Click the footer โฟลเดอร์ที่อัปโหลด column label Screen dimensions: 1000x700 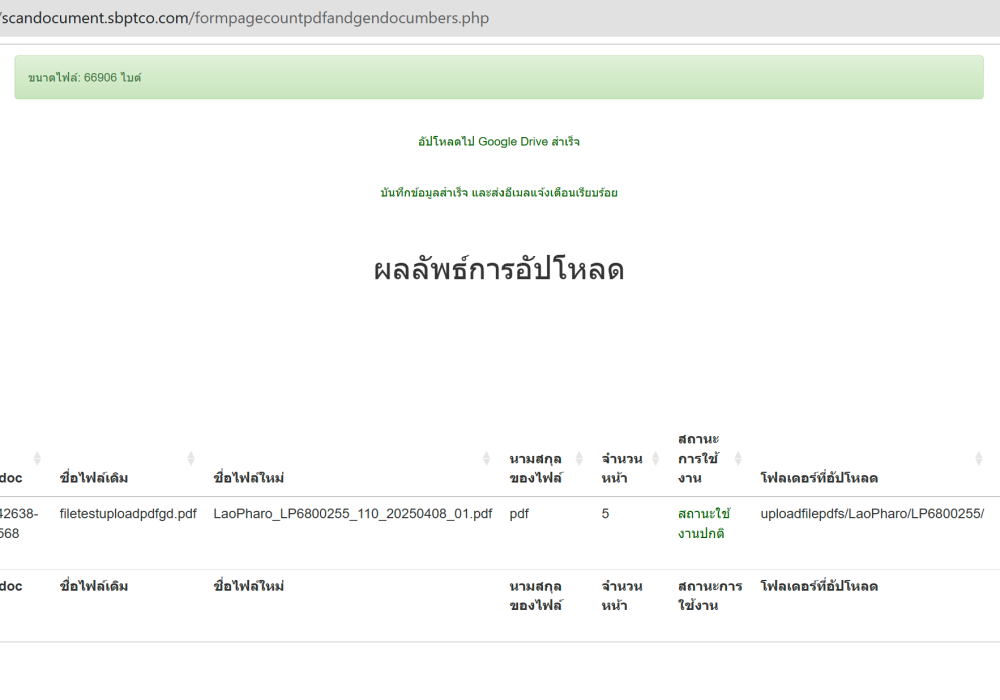pos(819,586)
